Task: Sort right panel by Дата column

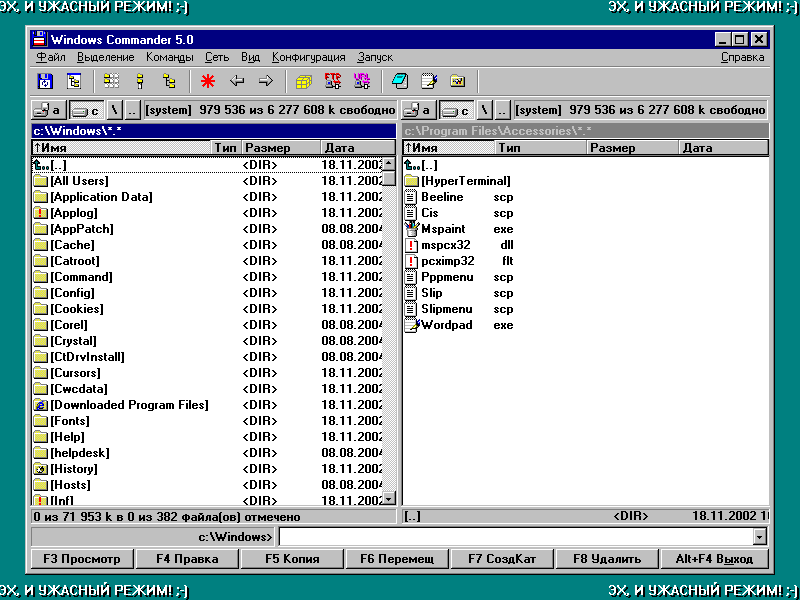Action: [724, 148]
